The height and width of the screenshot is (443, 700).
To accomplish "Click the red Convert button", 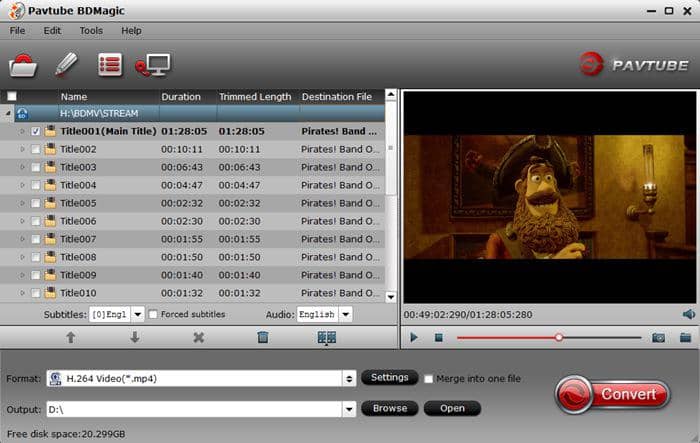I will tap(612, 394).
